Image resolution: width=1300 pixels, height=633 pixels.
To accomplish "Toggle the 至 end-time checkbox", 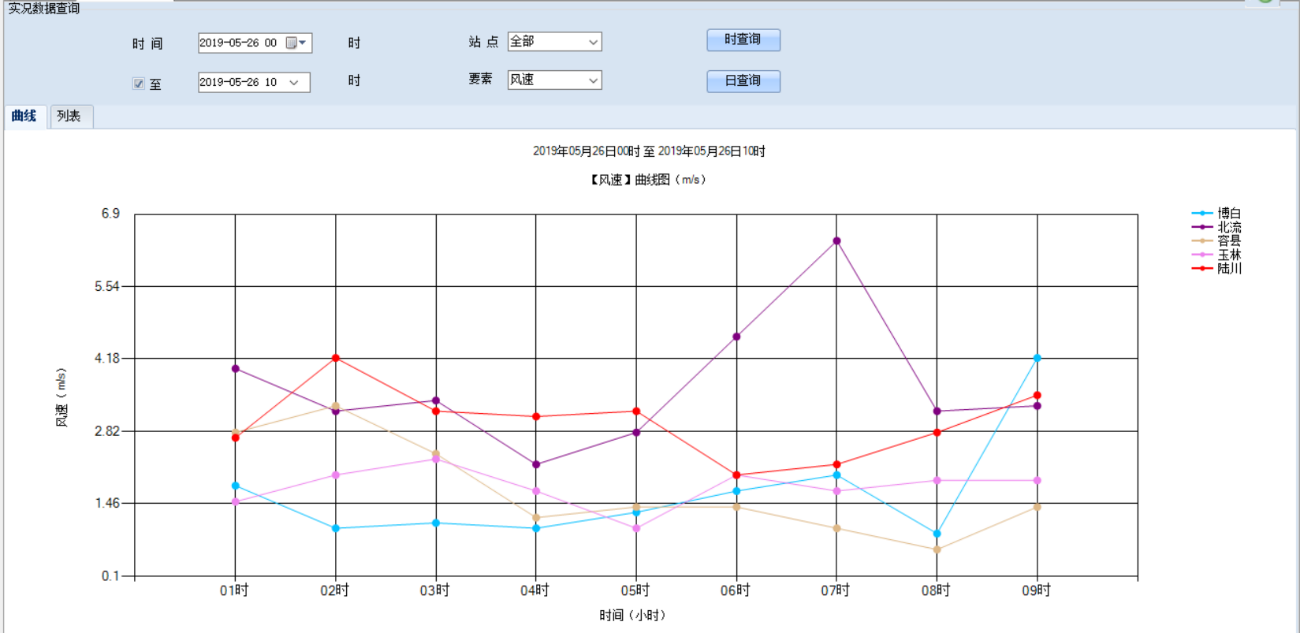I will coord(139,84).
